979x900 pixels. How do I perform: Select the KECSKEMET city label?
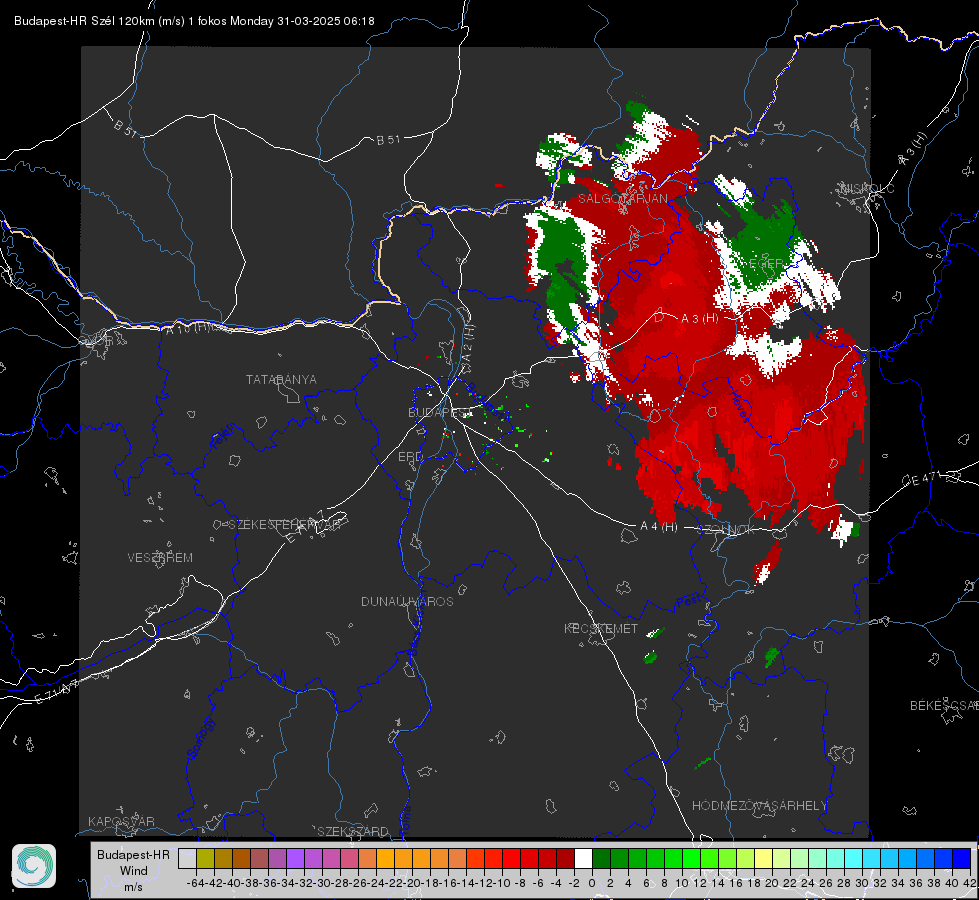tap(601, 629)
